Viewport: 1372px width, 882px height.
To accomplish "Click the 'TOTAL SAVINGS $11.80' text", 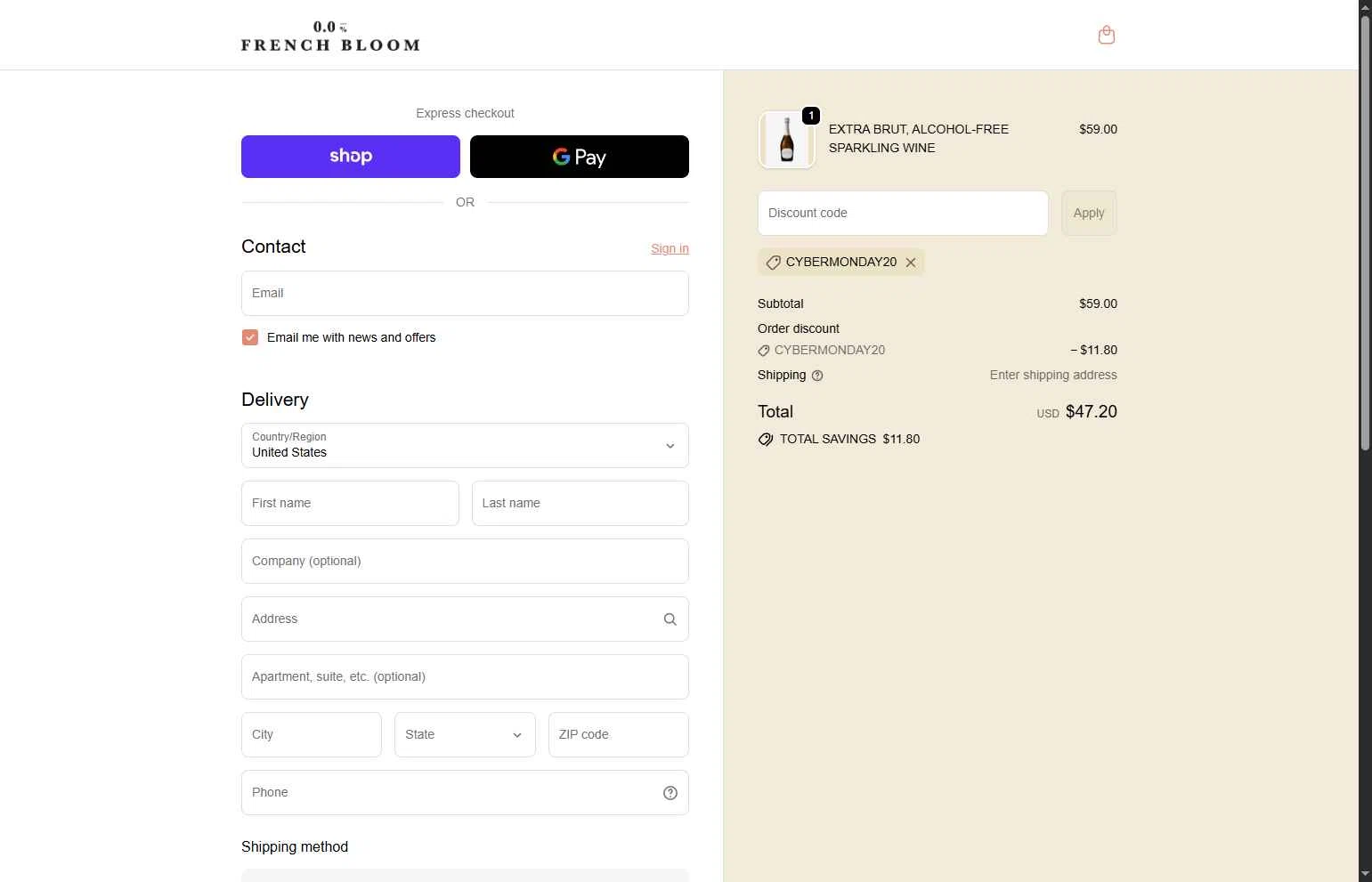I will (850, 439).
